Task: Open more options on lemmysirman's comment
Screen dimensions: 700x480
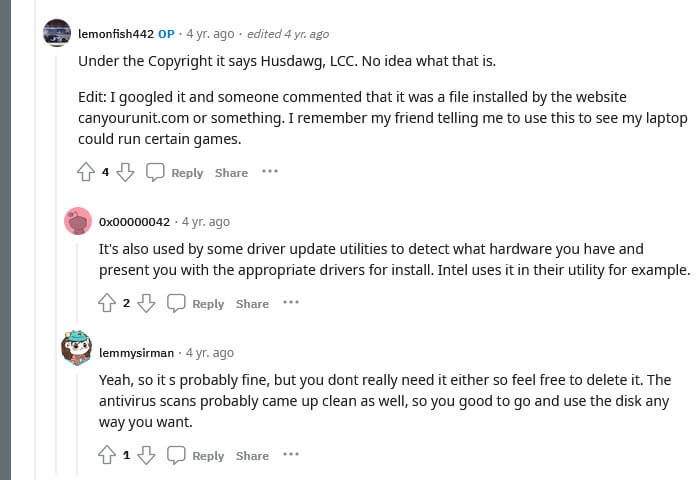Action: pos(291,455)
